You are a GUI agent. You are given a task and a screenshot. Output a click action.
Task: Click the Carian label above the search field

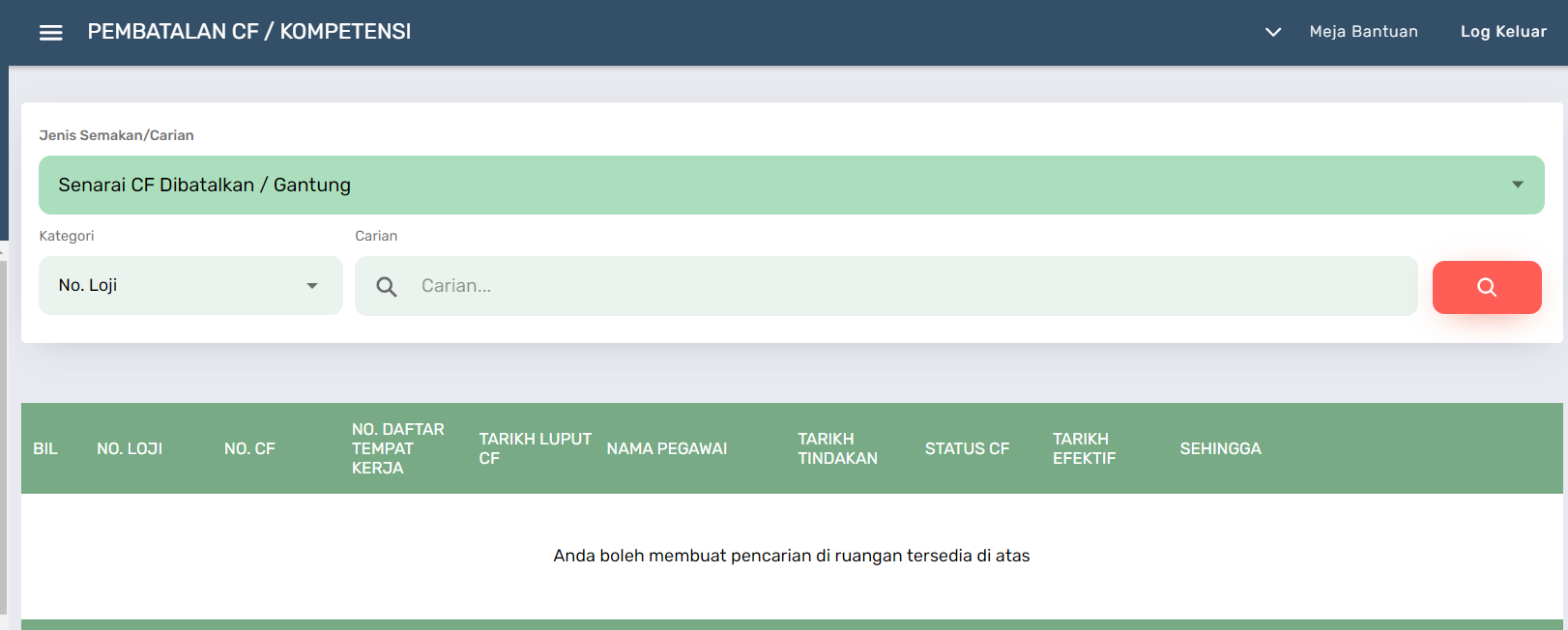click(x=376, y=236)
